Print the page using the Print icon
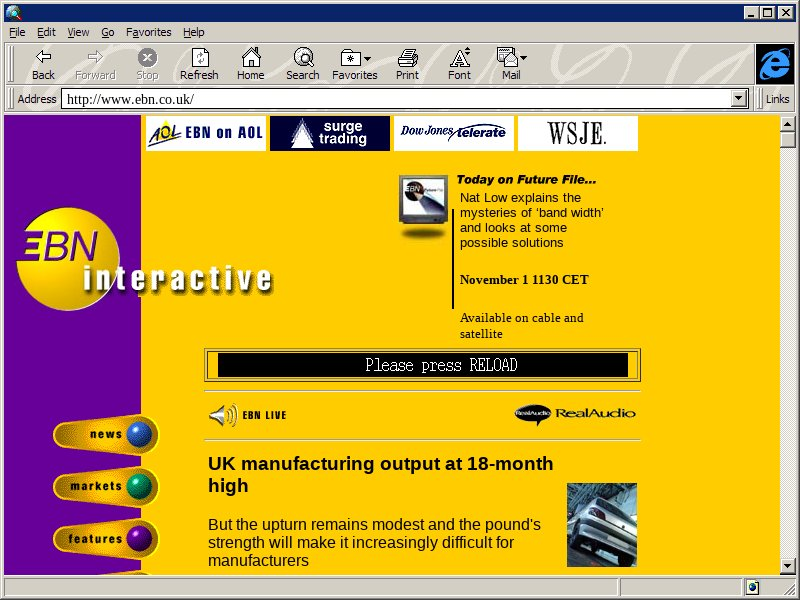This screenshot has width=800, height=600. click(407, 64)
